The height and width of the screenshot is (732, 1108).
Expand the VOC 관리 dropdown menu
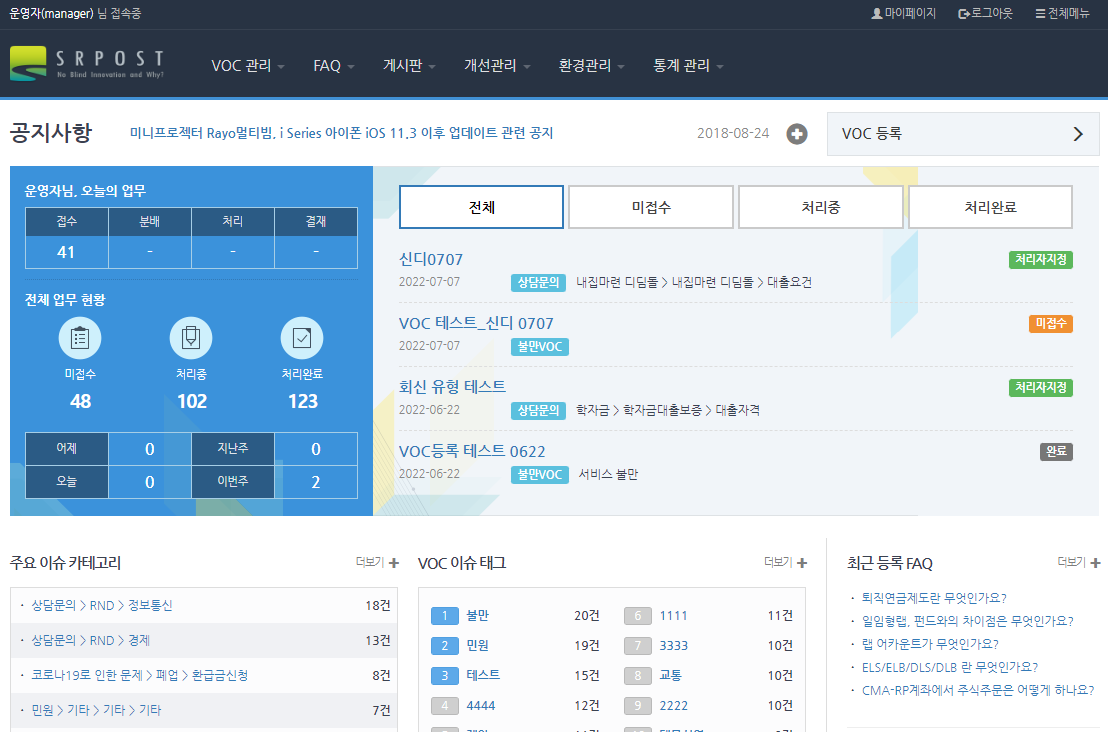(x=248, y=66)
